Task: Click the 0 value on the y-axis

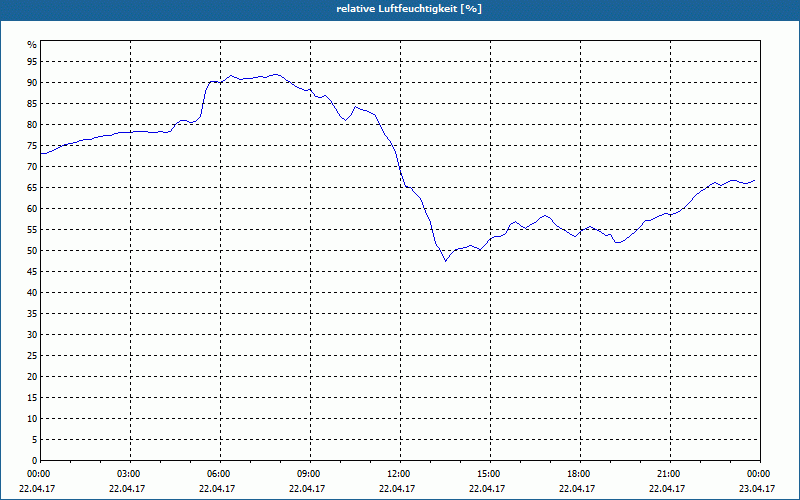Action: [35, 461]
